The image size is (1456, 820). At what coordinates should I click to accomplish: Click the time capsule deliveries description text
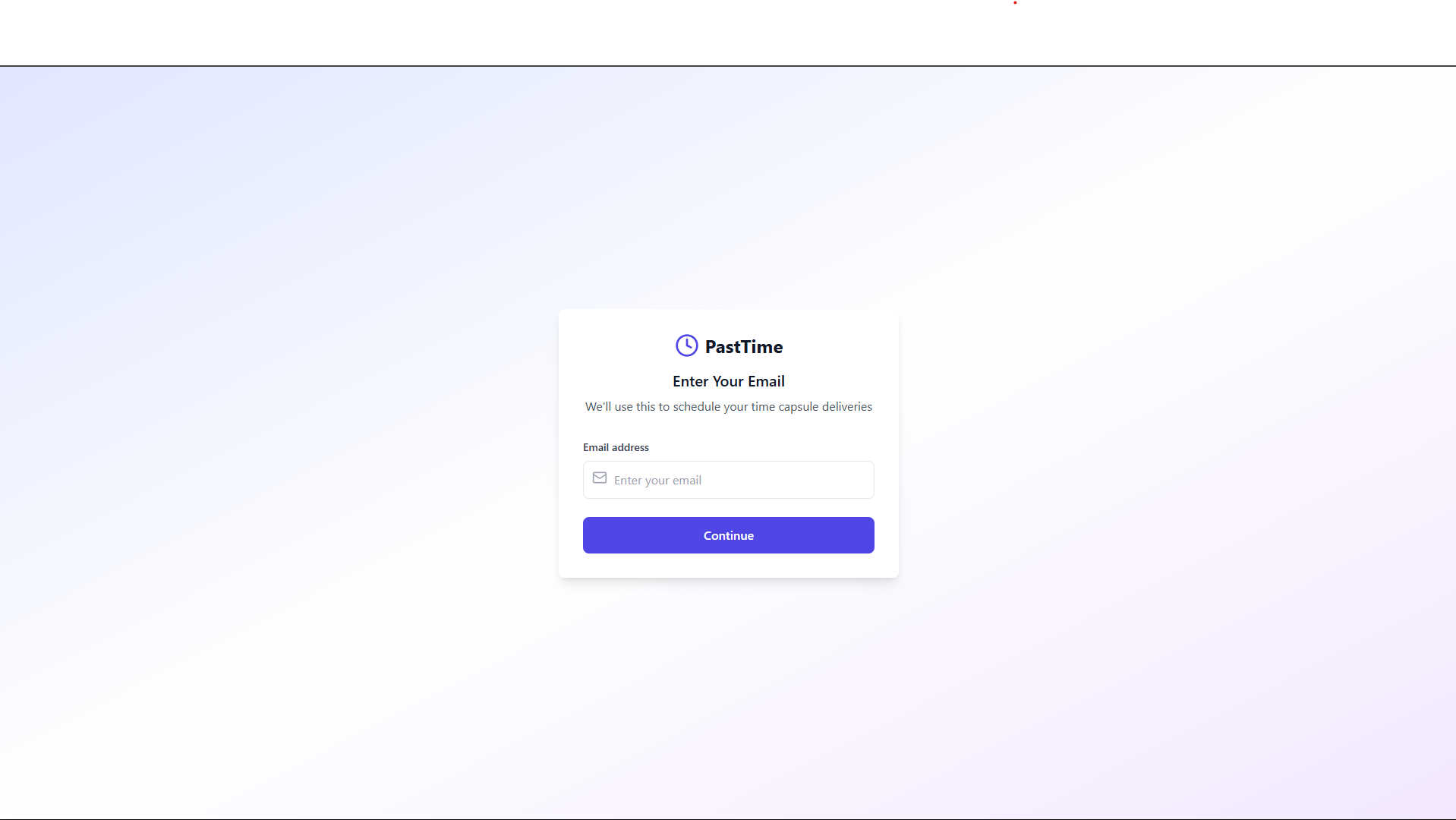[728, 407]
